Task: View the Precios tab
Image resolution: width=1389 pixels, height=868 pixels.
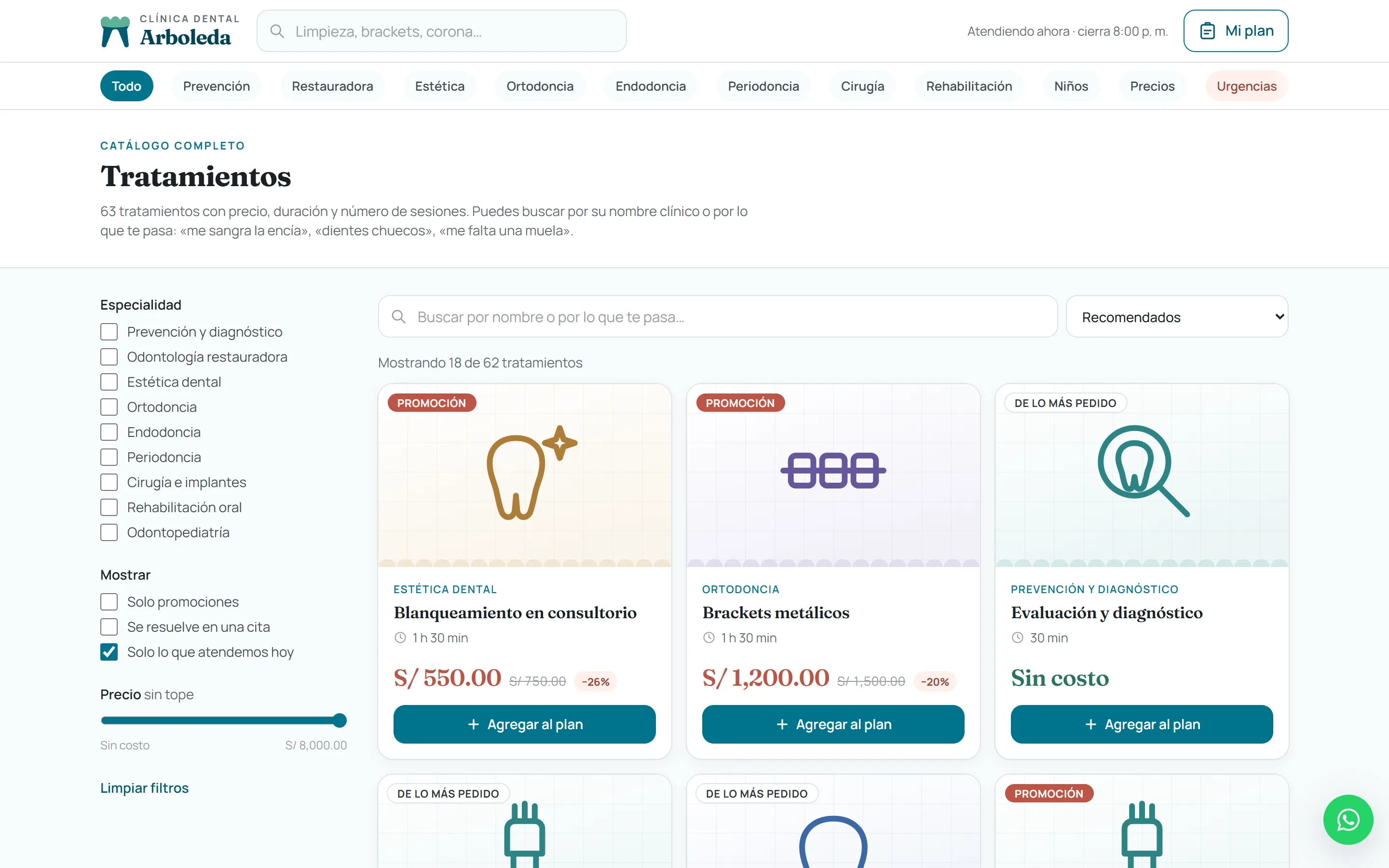Action: 1153,86
